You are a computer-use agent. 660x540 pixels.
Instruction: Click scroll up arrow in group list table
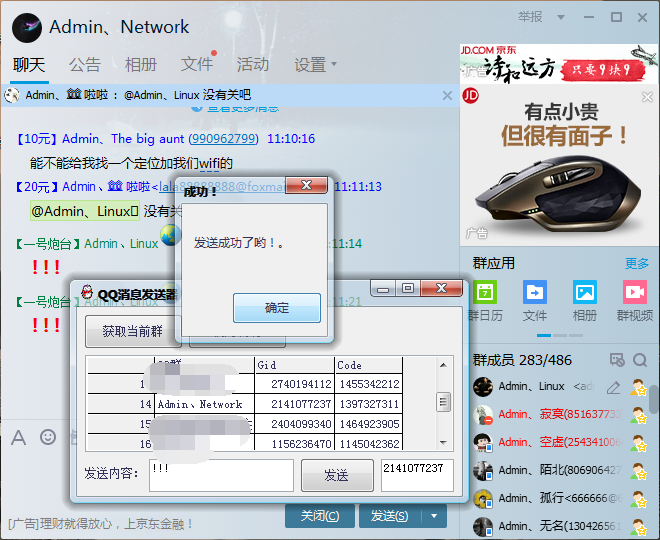point(443,365)
